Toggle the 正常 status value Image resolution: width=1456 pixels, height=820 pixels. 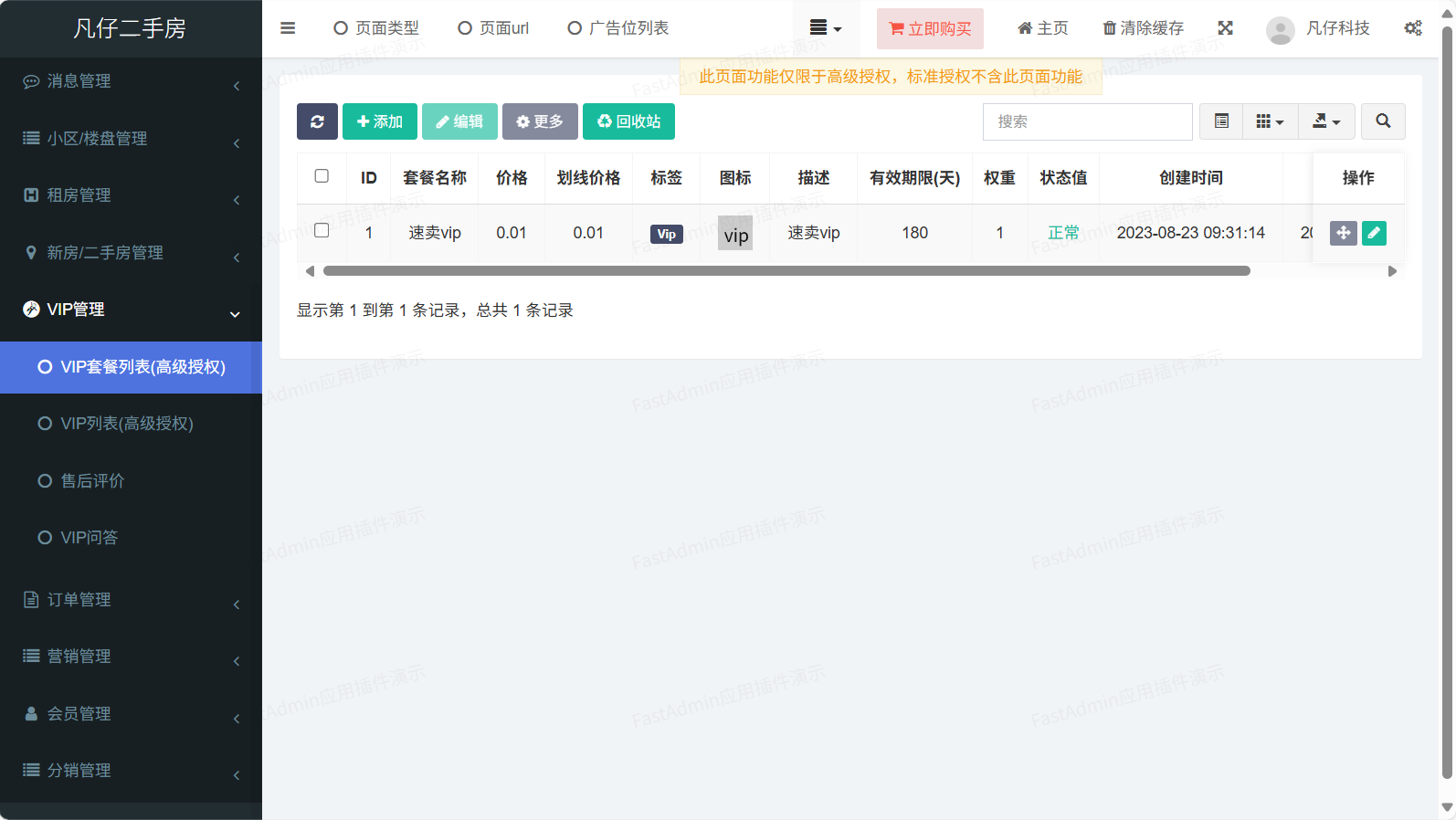(1063, 233)
